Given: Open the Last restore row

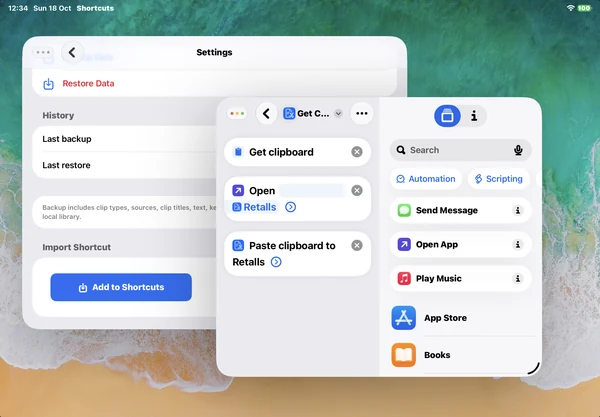Looking at the screenshot, I should click(x=125, y=165).
